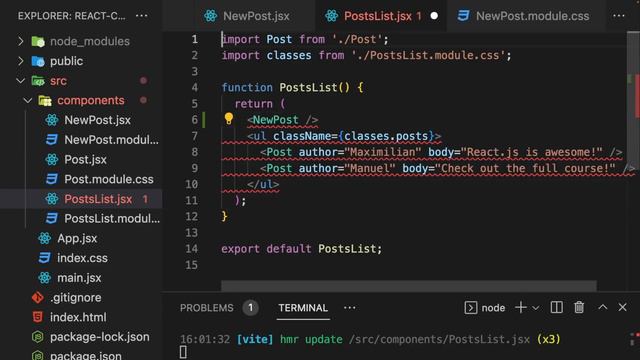The width and height of the screenshot is (640, 360).
Task: Maximize the panel with up chevron
Action: pos(603,307)
